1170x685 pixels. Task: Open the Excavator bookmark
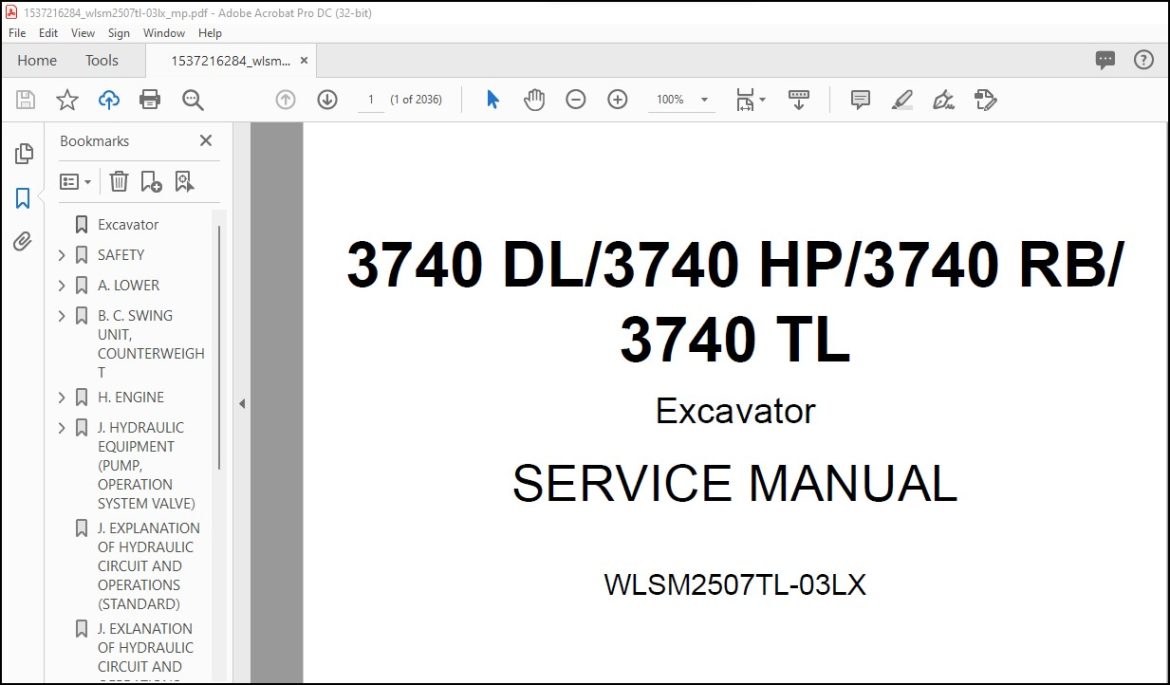(x=128, y=225)
